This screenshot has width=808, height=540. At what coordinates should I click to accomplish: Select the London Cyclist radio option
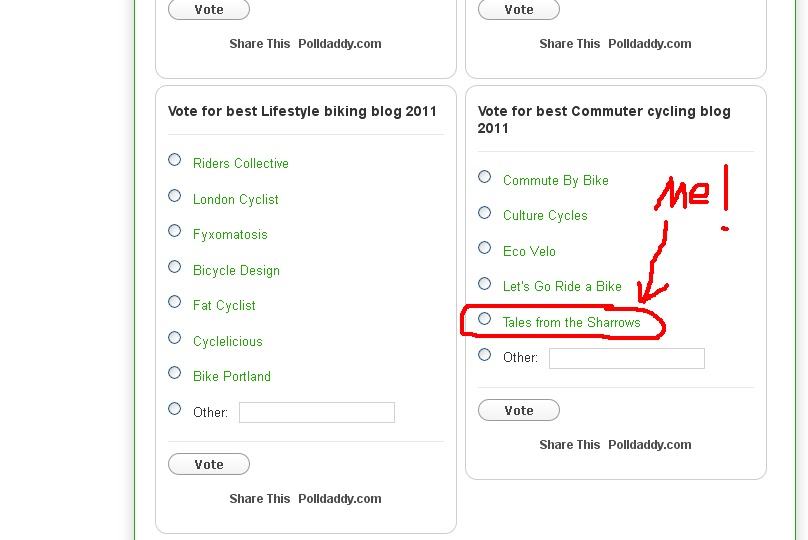175,196
